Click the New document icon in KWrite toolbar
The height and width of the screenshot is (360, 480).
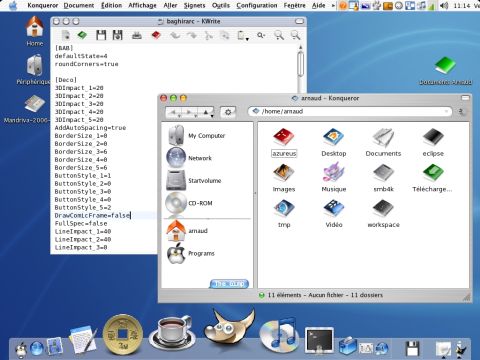pos(66,35)
